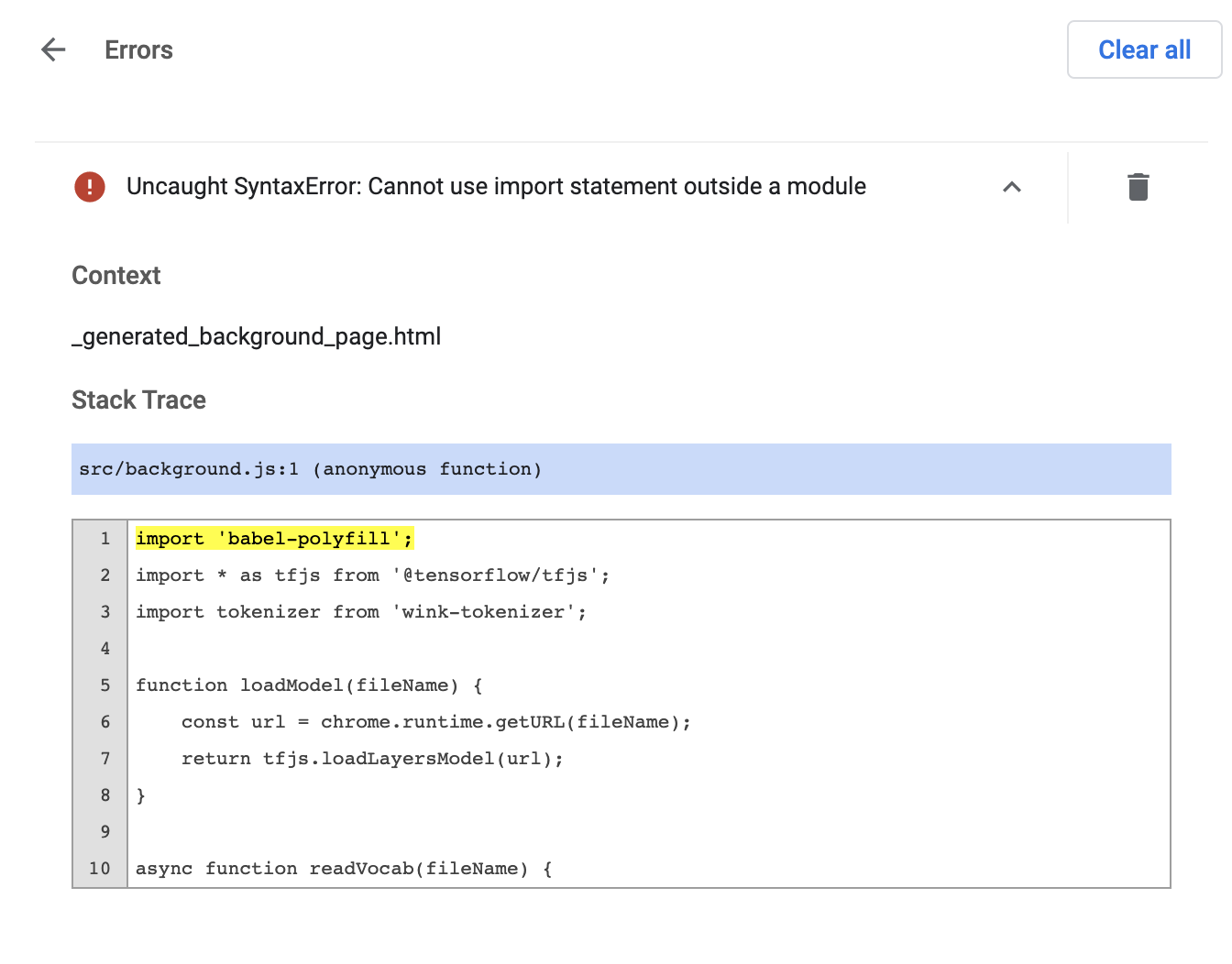Click the Errors page heading
1232x964 pixels.
pyautogui.click(x=138, y=49)
